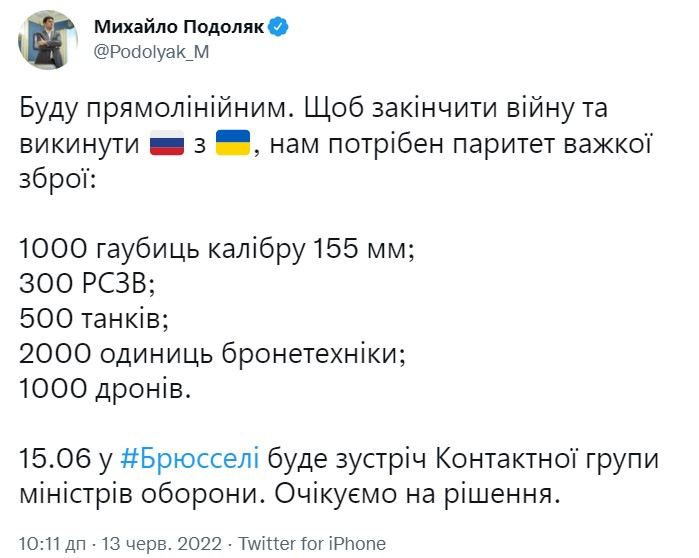This screenshot has height=558, width=699.
Task: Open the Twitter for iPhone source link
Action: (311, 544)
